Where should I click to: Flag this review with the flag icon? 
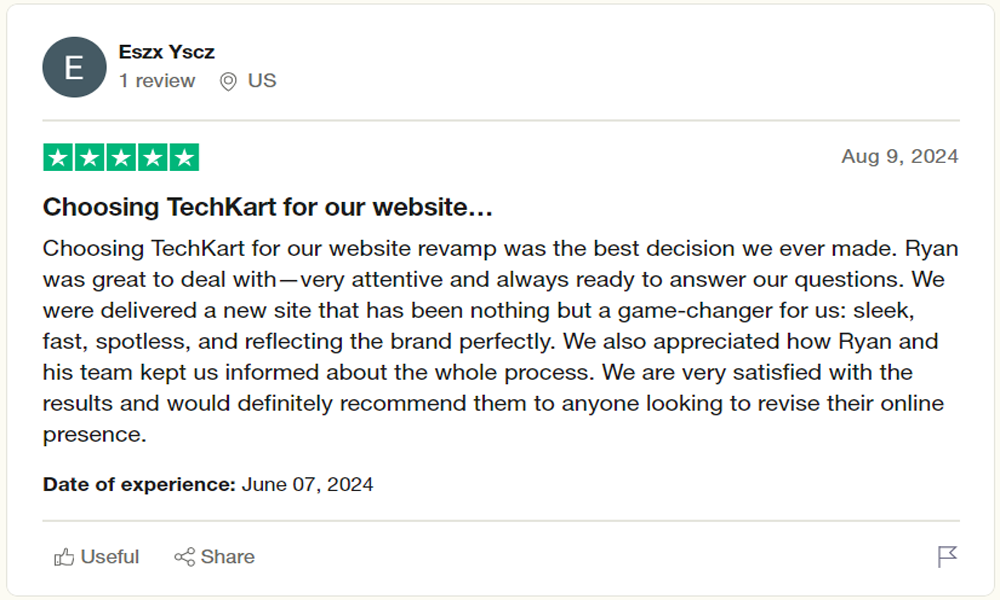tap(947, 557)
